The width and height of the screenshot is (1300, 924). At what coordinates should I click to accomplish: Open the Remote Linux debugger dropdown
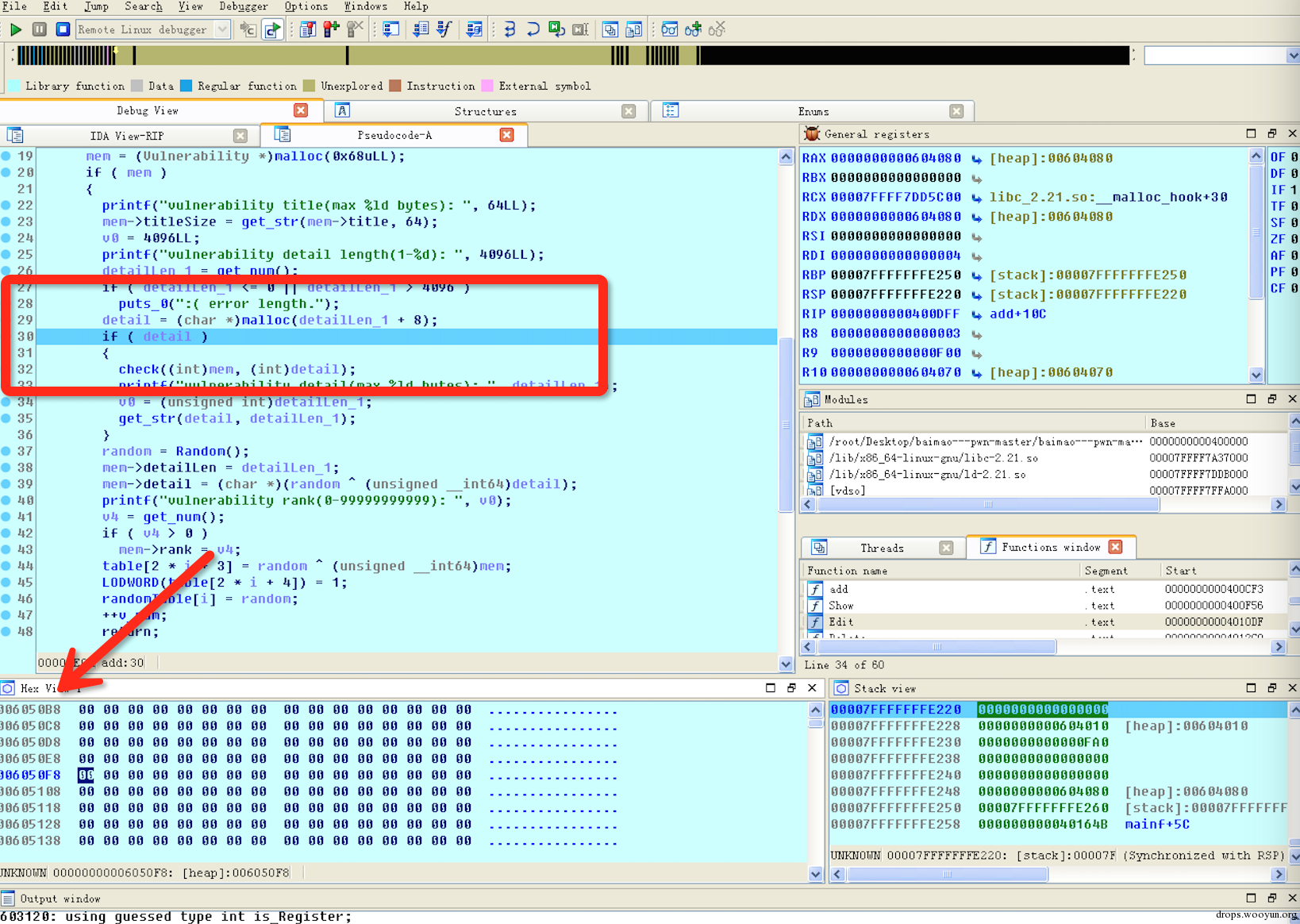222,29
